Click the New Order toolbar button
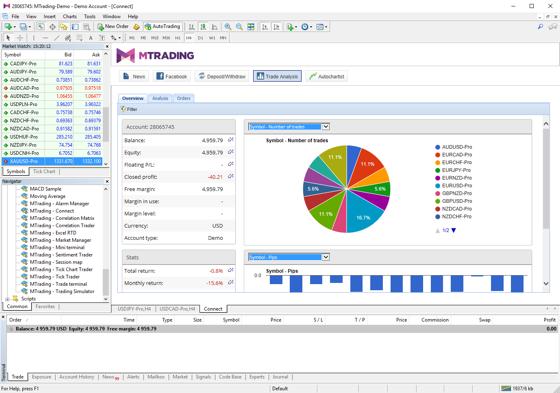The height and width of the screenshot is (393, 560). pyautogui.click(x=113, y=26)
